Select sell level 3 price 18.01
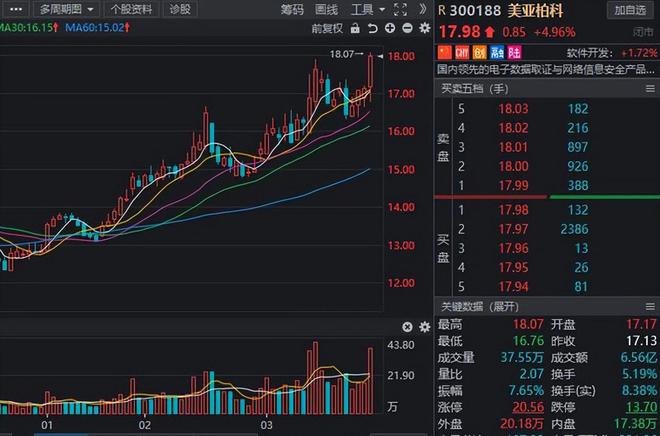Image resolution: width=660 pixels, height=436 pixels. (x=513, y=147)
